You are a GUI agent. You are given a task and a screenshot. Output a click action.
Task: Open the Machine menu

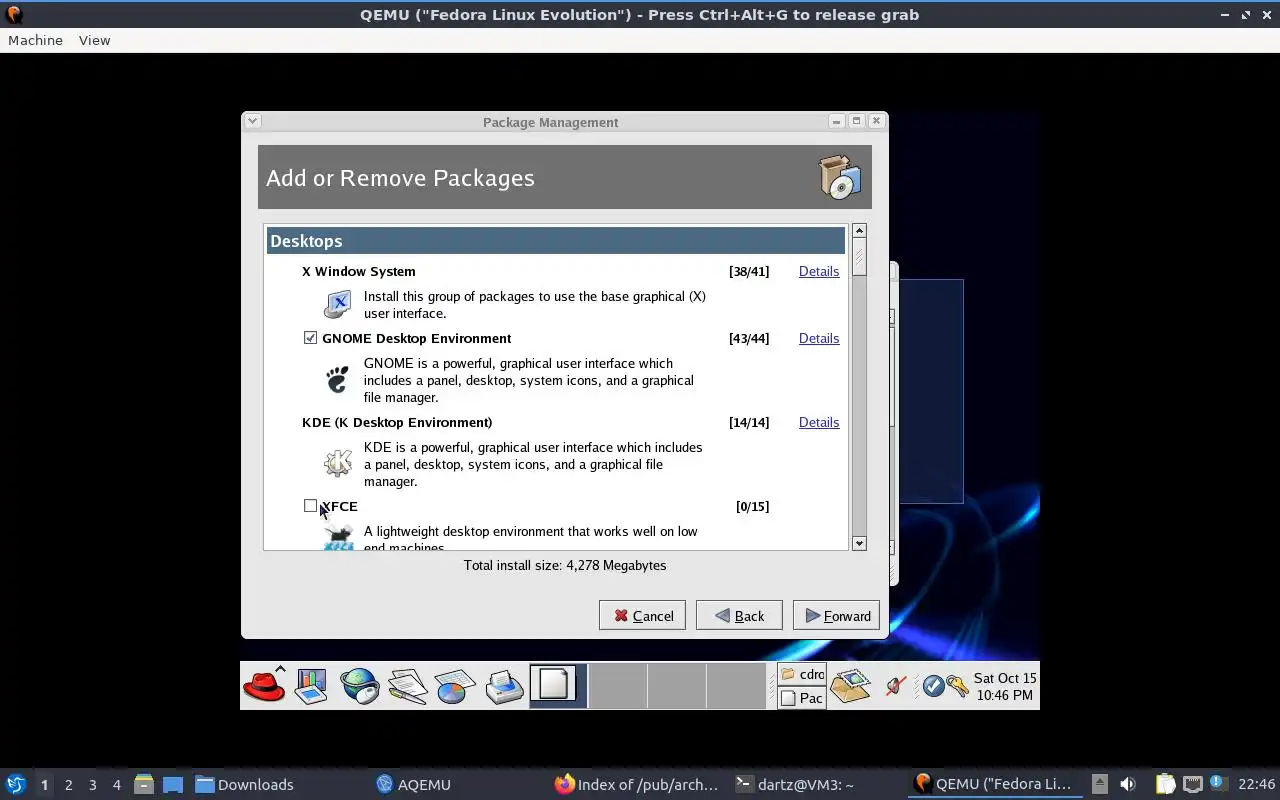[35, 40]
